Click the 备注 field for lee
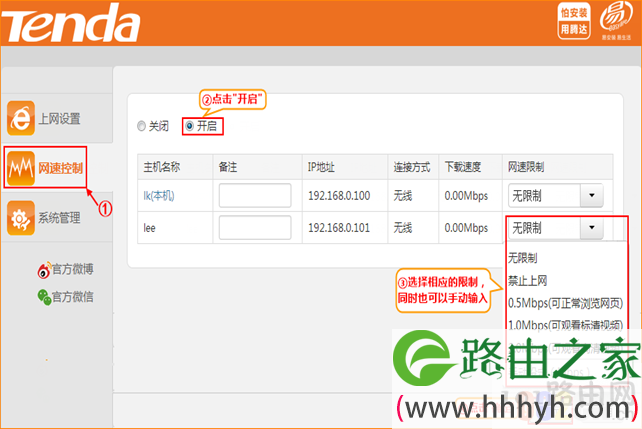The height and width of the screenshot is (429, 642). point(255,228)
